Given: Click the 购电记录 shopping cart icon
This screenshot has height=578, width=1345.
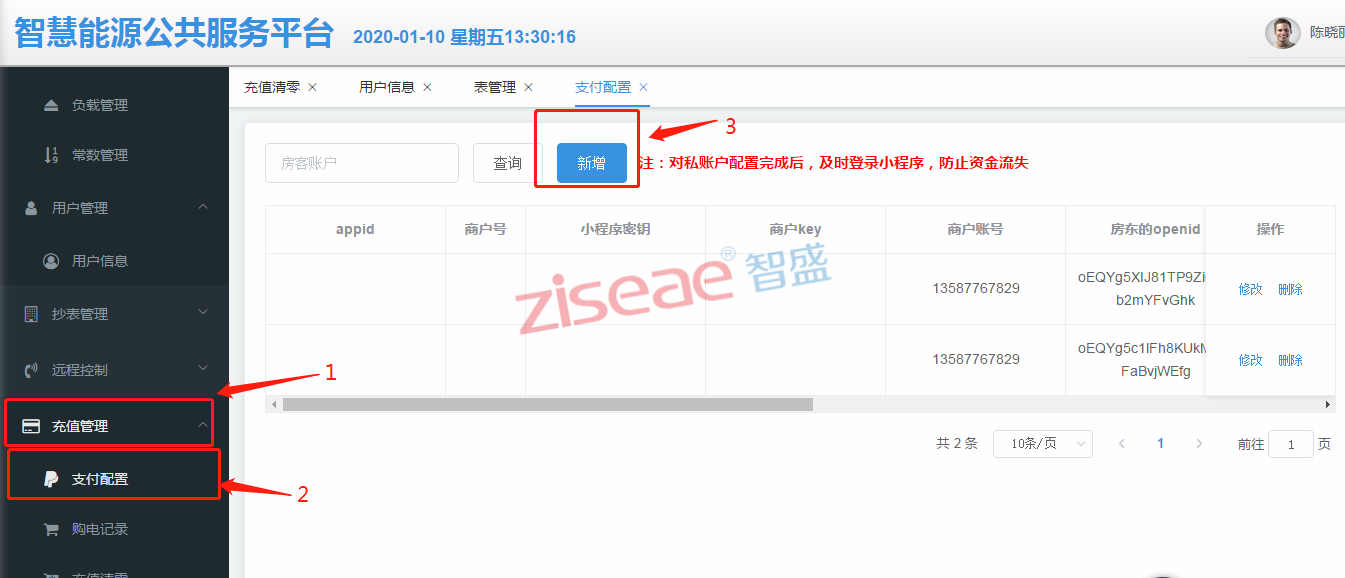Looking at the screenshot, I should [x=51, y=529].
